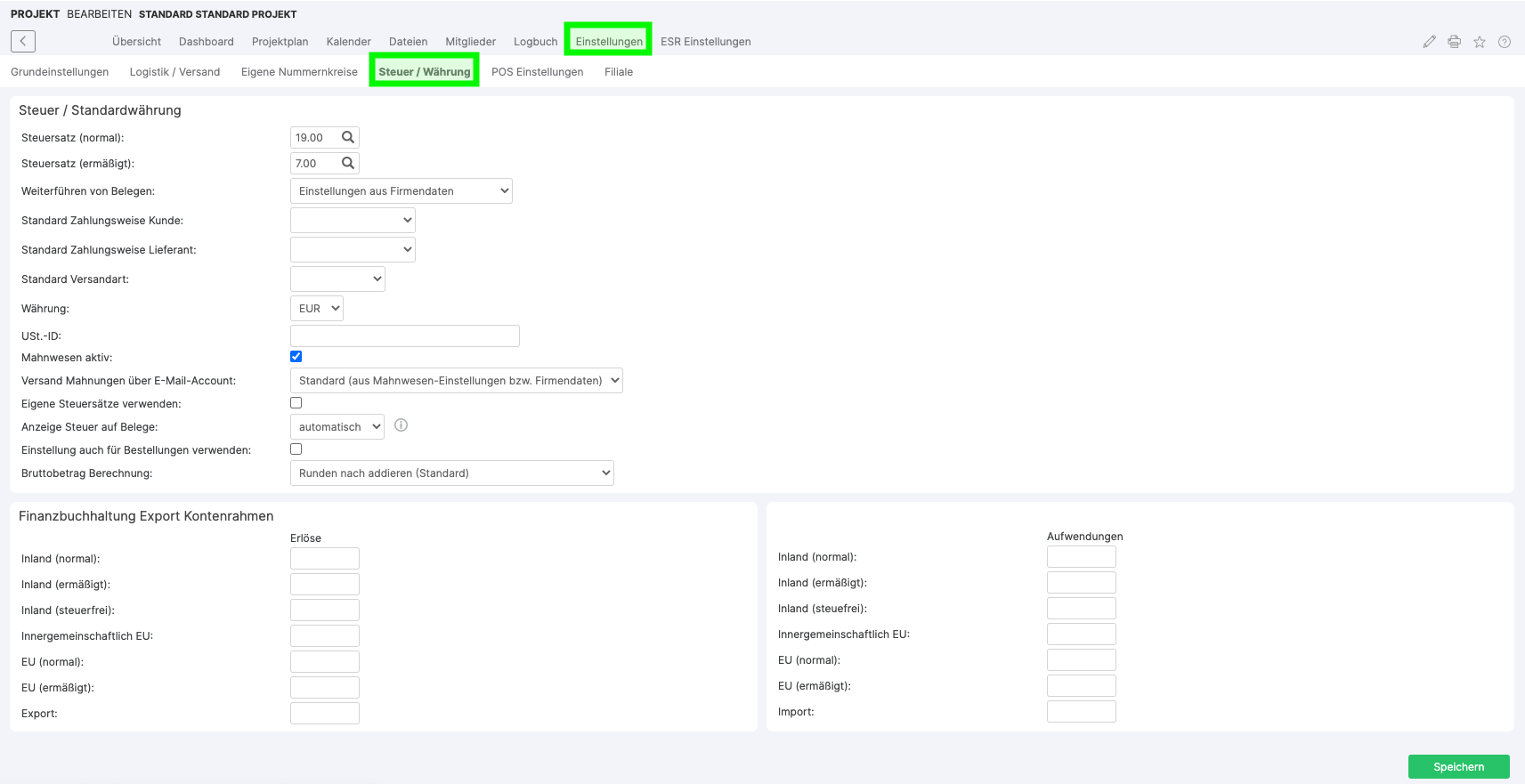Click into the USt.-ID input field
Image resolution: width=1525 pixels, height=784 pixels.
pos(405,336)
